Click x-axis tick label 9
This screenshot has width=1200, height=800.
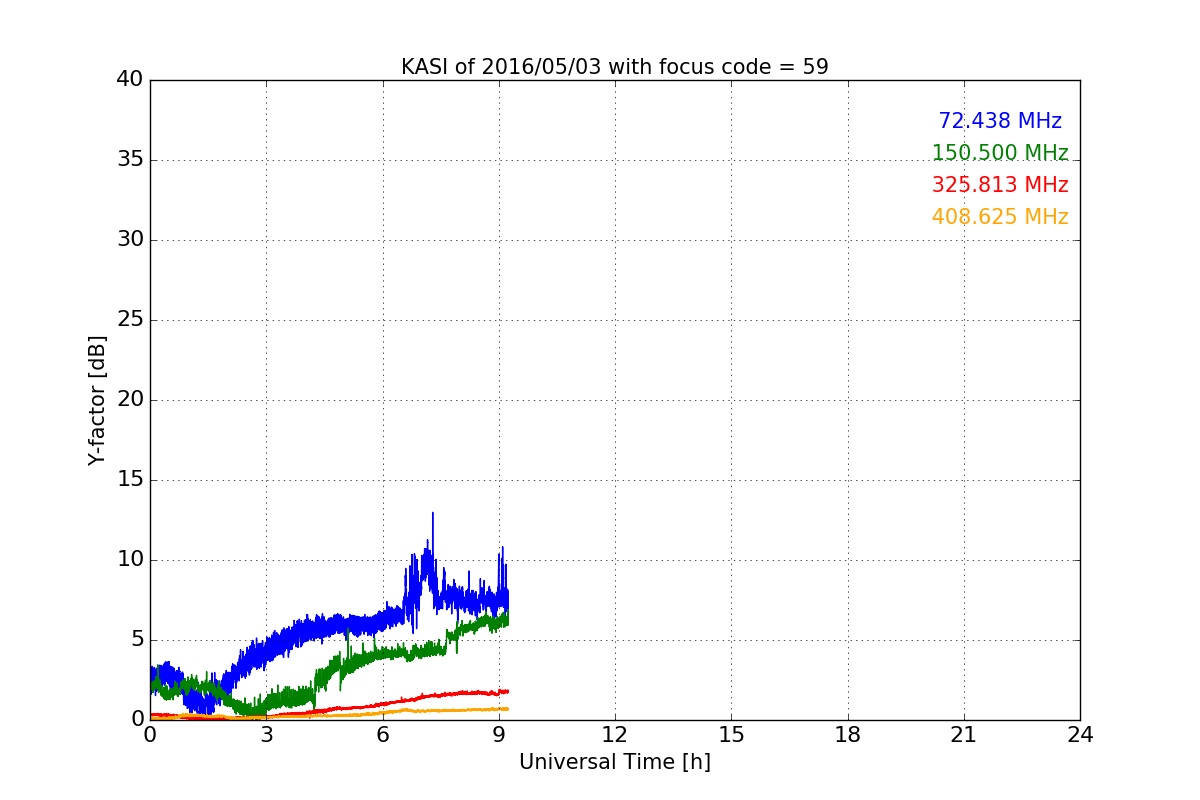(x=499, y=735)
